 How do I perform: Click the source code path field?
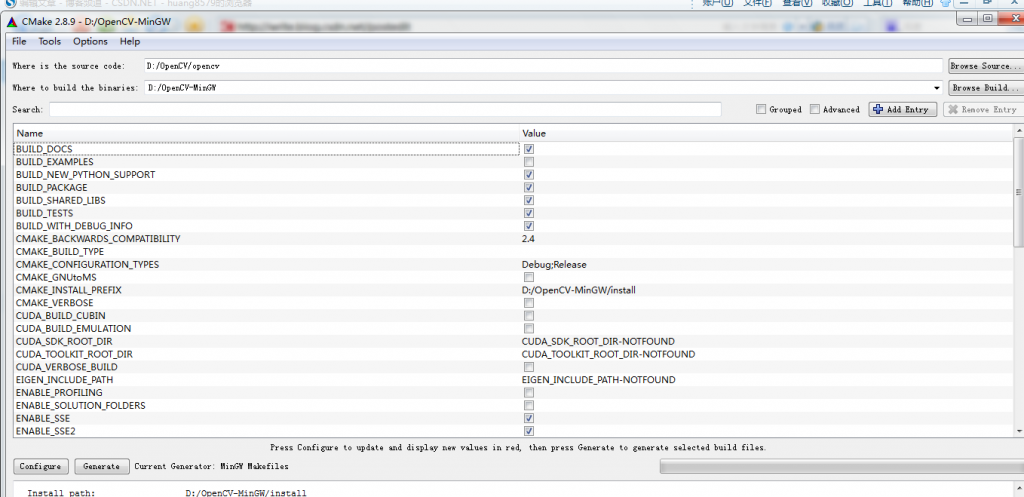(x=543, y=66)
